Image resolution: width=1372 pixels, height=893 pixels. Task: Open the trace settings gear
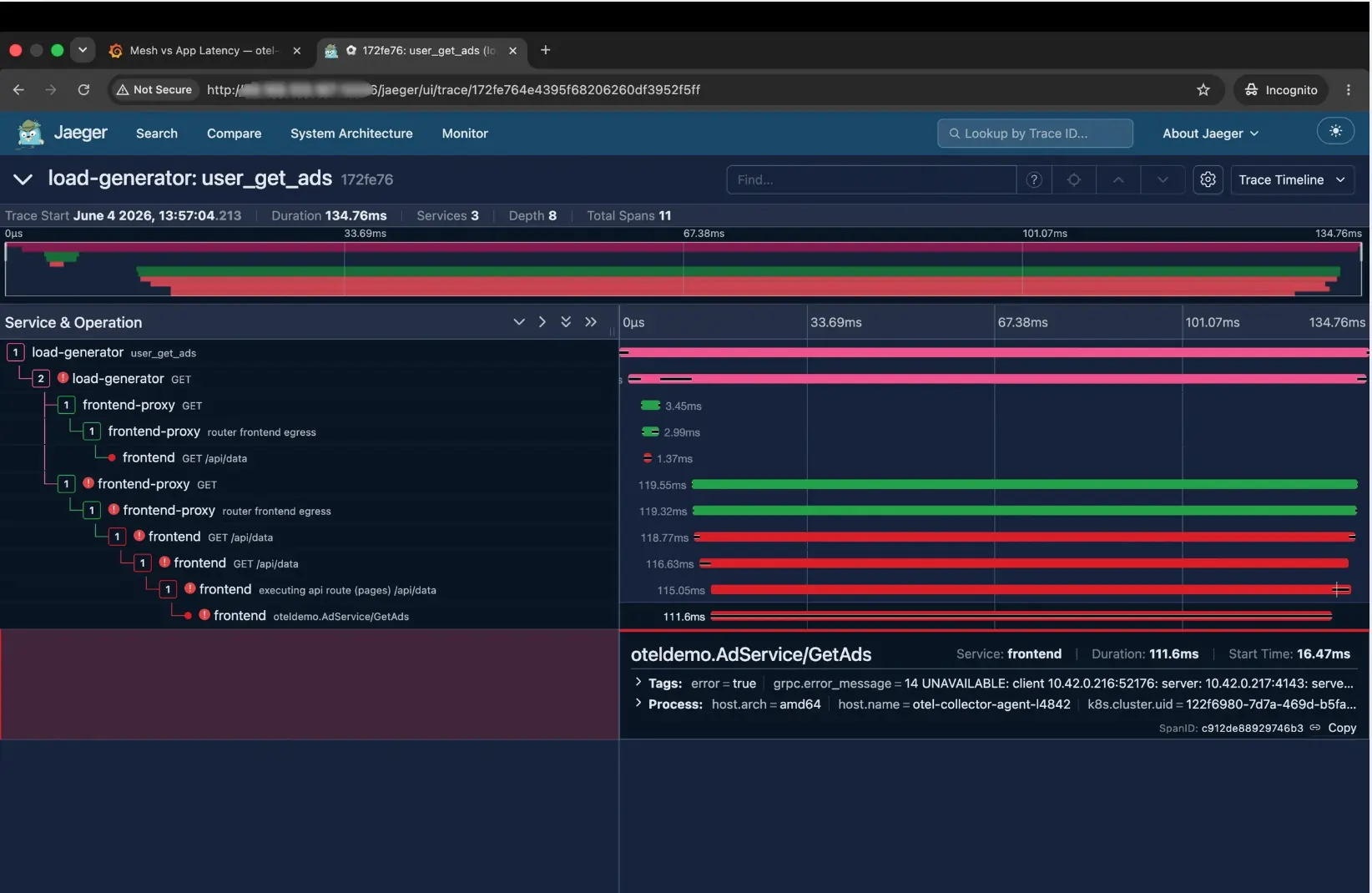coord(1208,179)
